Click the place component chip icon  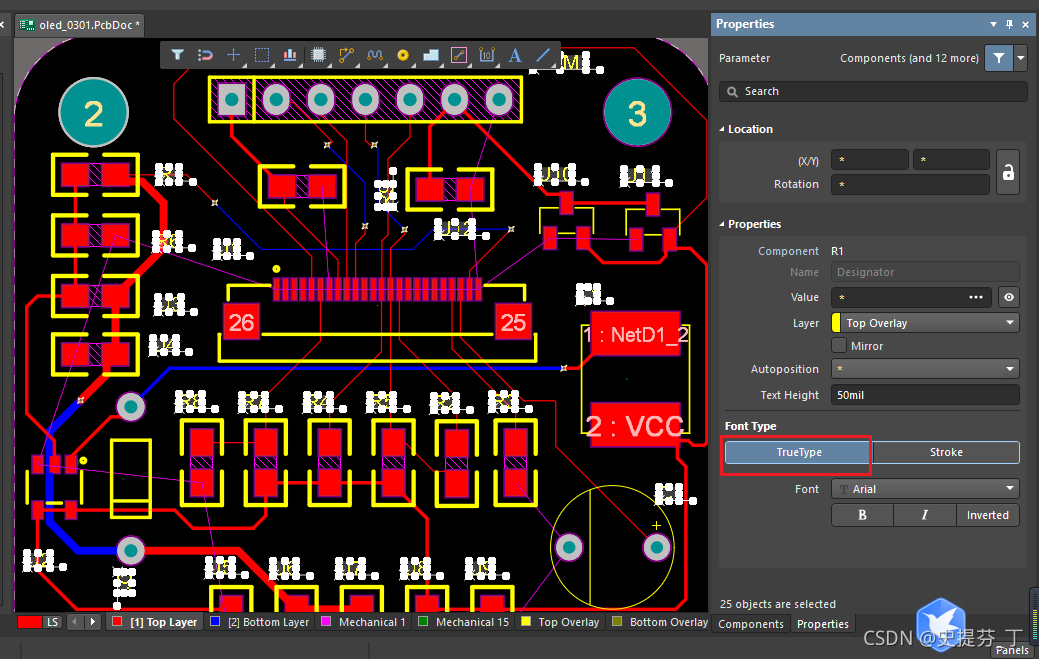tap(319, 55)
